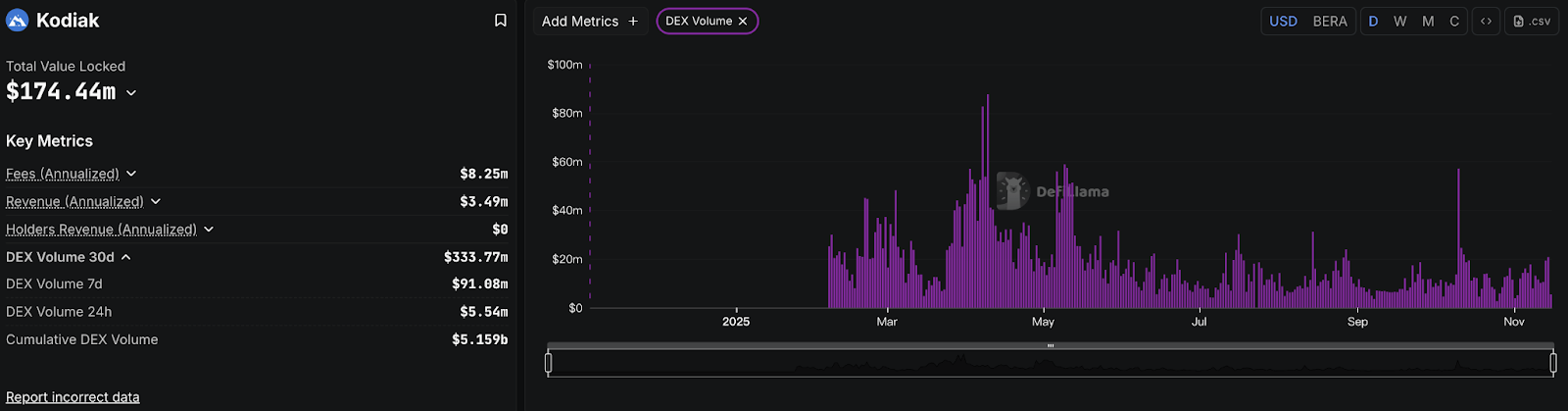Grab the left range slider handle
This screenshot has width=1568, height=411.
tap(548, 363)
